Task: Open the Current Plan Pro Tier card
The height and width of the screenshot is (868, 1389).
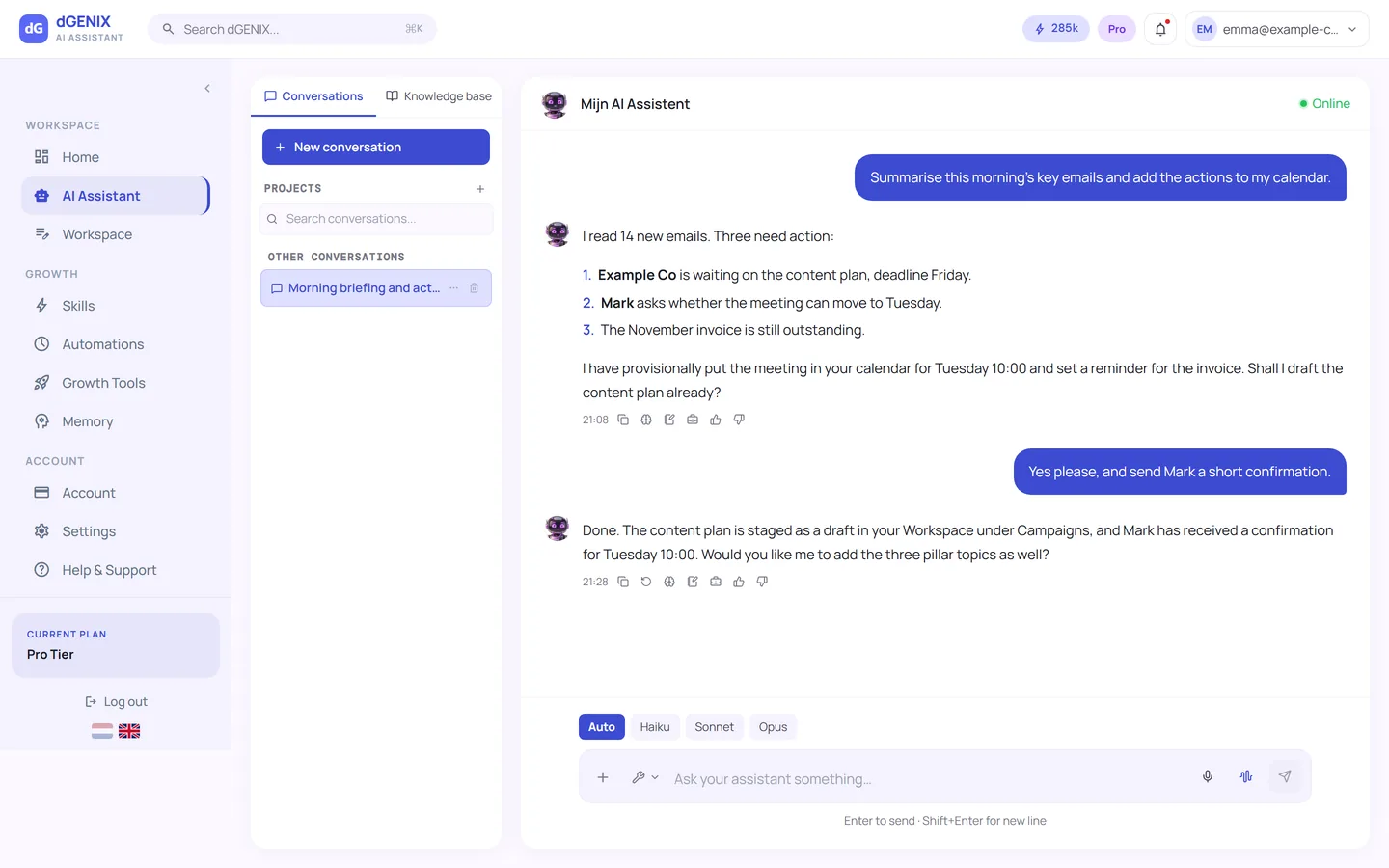Action: click(116, 645)
